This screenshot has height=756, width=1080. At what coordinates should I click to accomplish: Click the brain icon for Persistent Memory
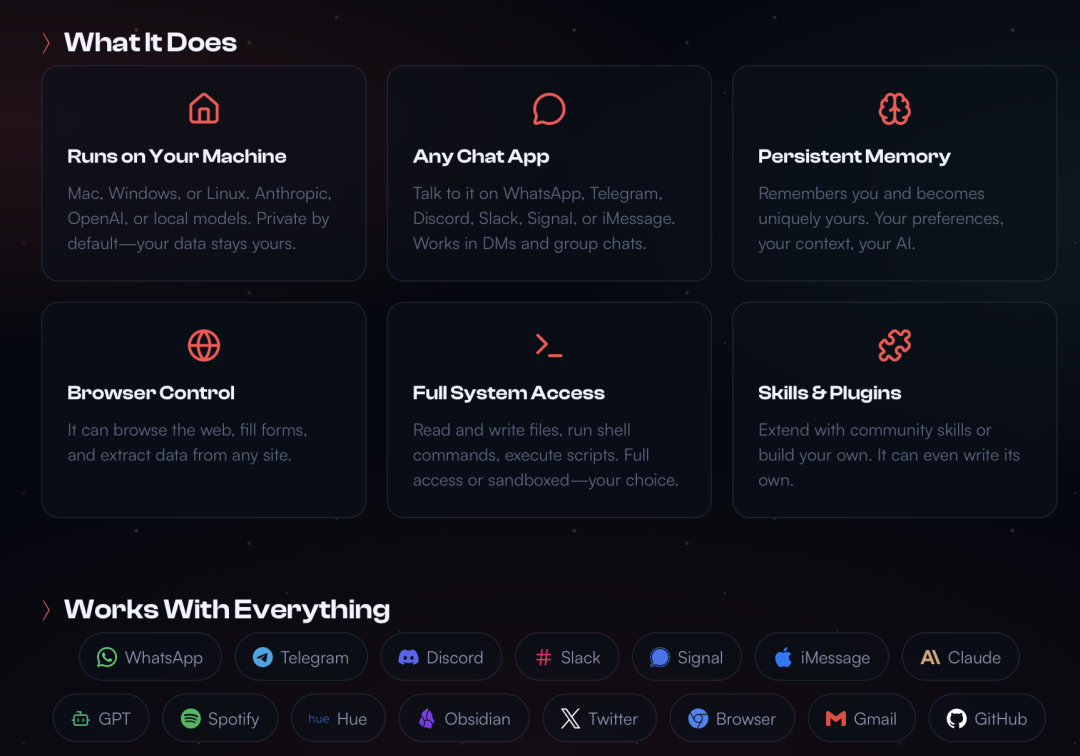(x=894, y=108)
